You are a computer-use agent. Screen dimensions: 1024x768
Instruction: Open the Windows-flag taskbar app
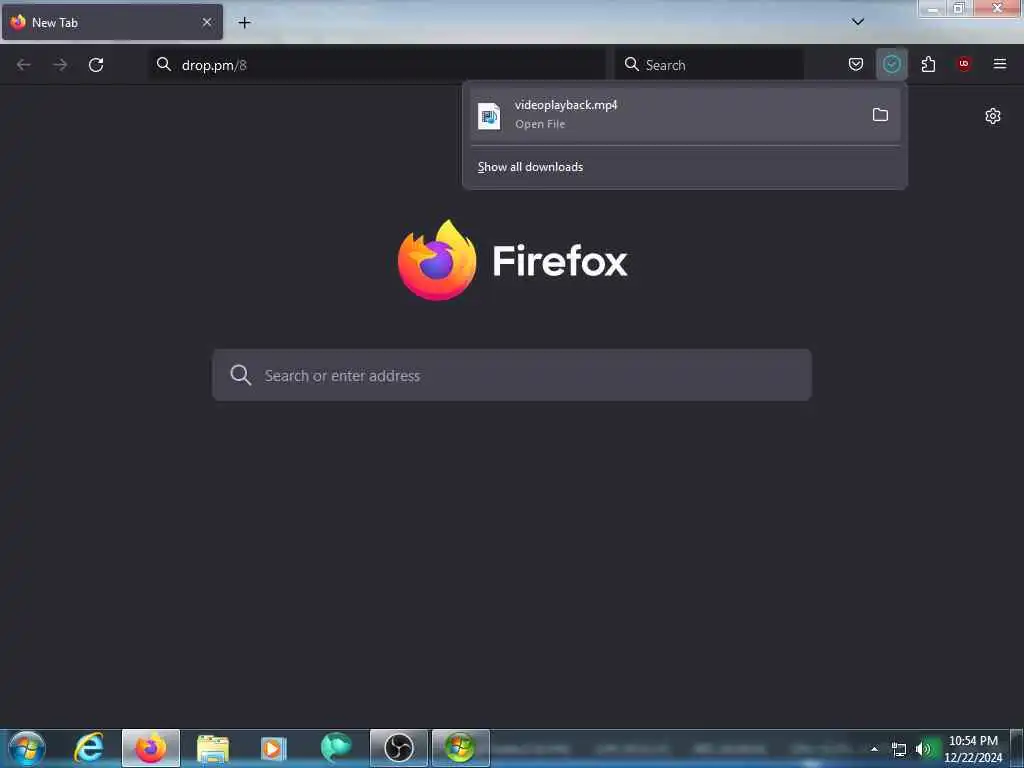pos(460,748)
